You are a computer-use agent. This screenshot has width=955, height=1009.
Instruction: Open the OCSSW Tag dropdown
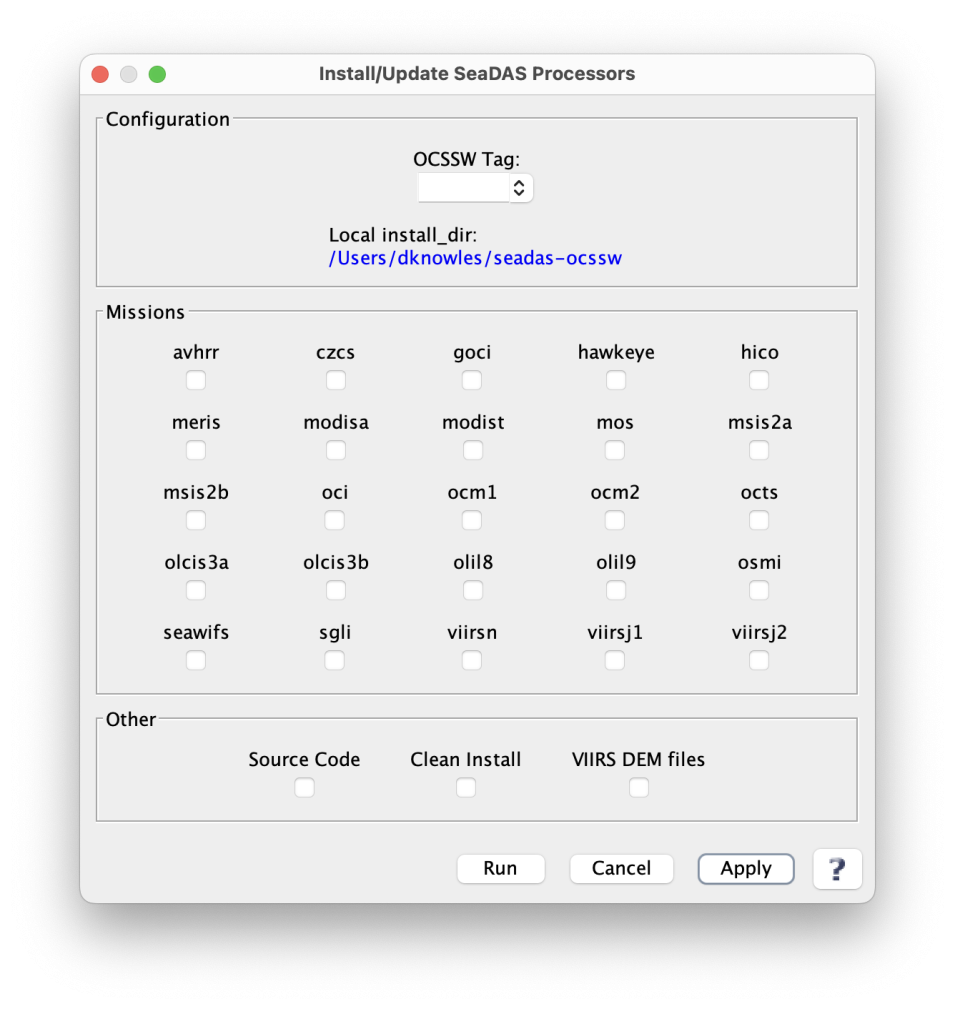[520, 187]
